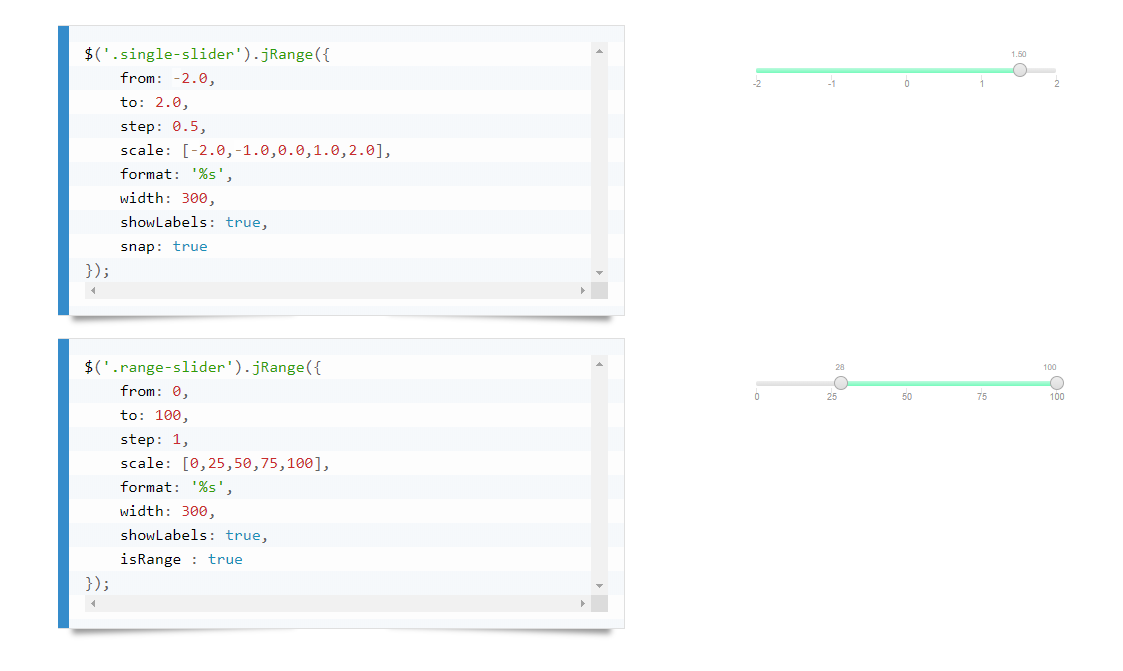
Task: Click the scroll-right arrow under the range-slider code
Action: 583,603
